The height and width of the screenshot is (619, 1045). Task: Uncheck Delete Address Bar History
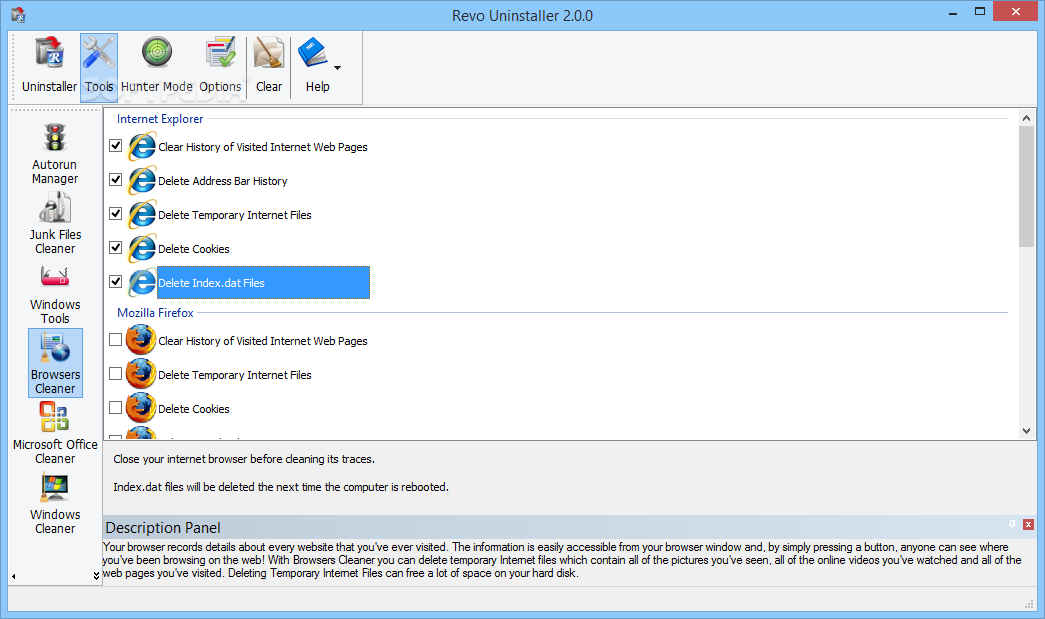pos(116,179)
